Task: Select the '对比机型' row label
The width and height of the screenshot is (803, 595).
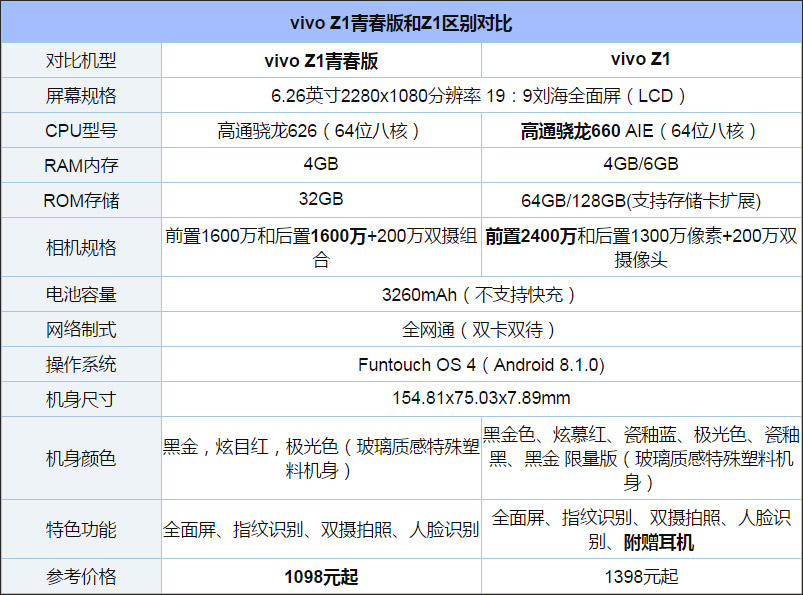Action: tap(81, 60)
